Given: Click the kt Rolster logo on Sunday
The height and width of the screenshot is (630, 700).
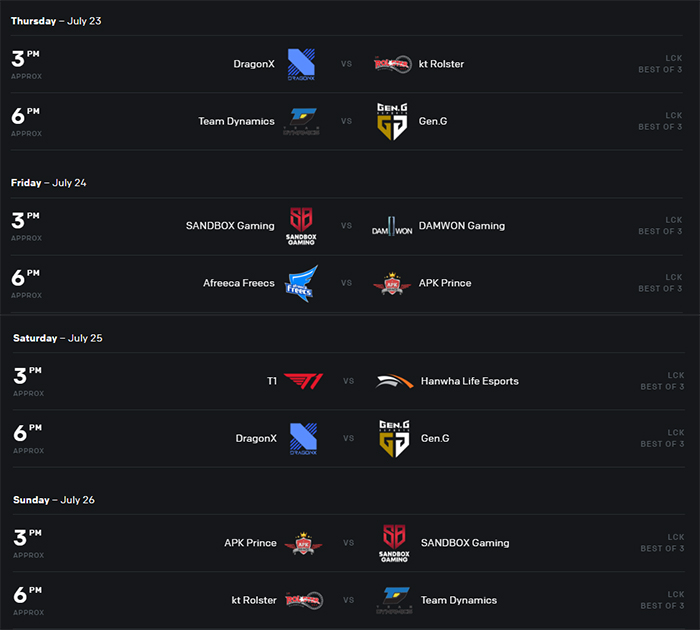Looking at the screenshot, I should click(x=304, y=600).
